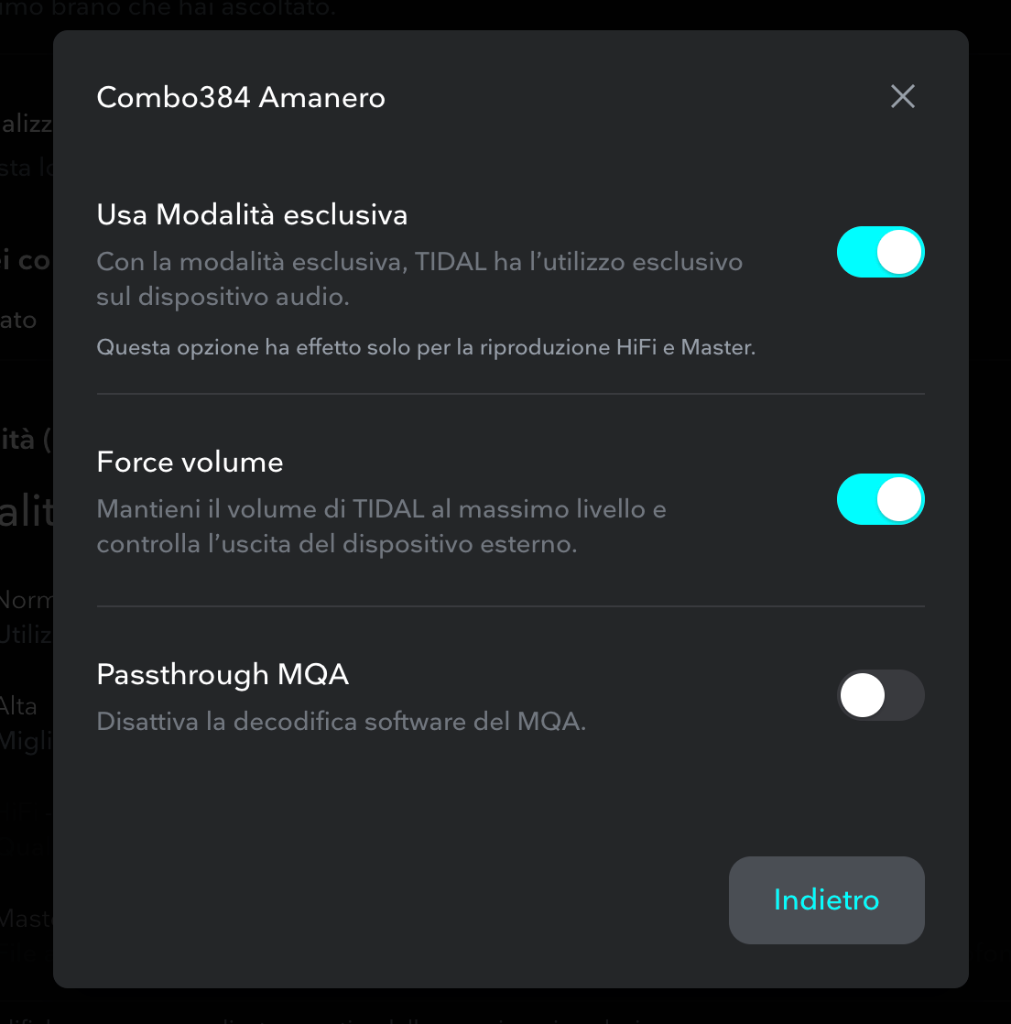The image size is (1011, 1024).
Task: Close the Combo384 Amanero dialog with the X icon
Action: (x=903, y=97)
